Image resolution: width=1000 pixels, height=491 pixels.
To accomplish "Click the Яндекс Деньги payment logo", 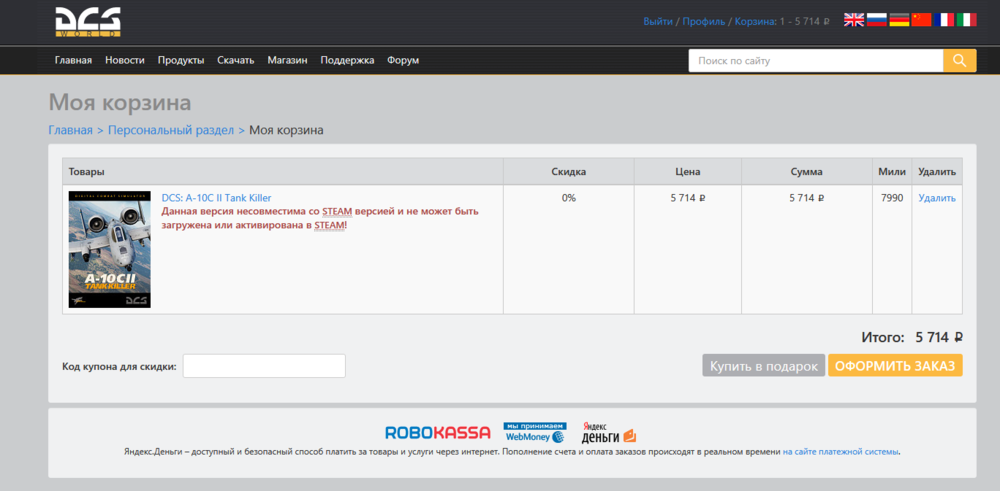I will pyautogui.click(x=608, y=432).
